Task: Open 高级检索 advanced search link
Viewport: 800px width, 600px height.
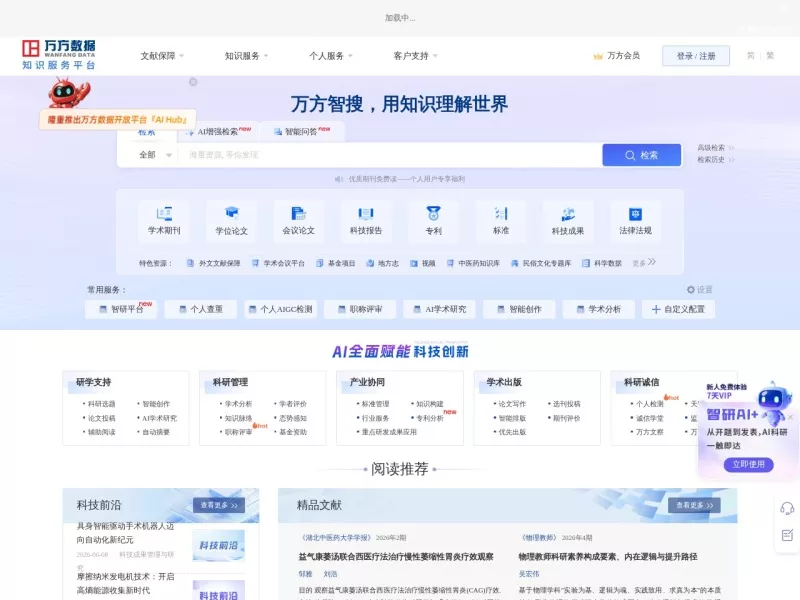Action: point(716,147)
